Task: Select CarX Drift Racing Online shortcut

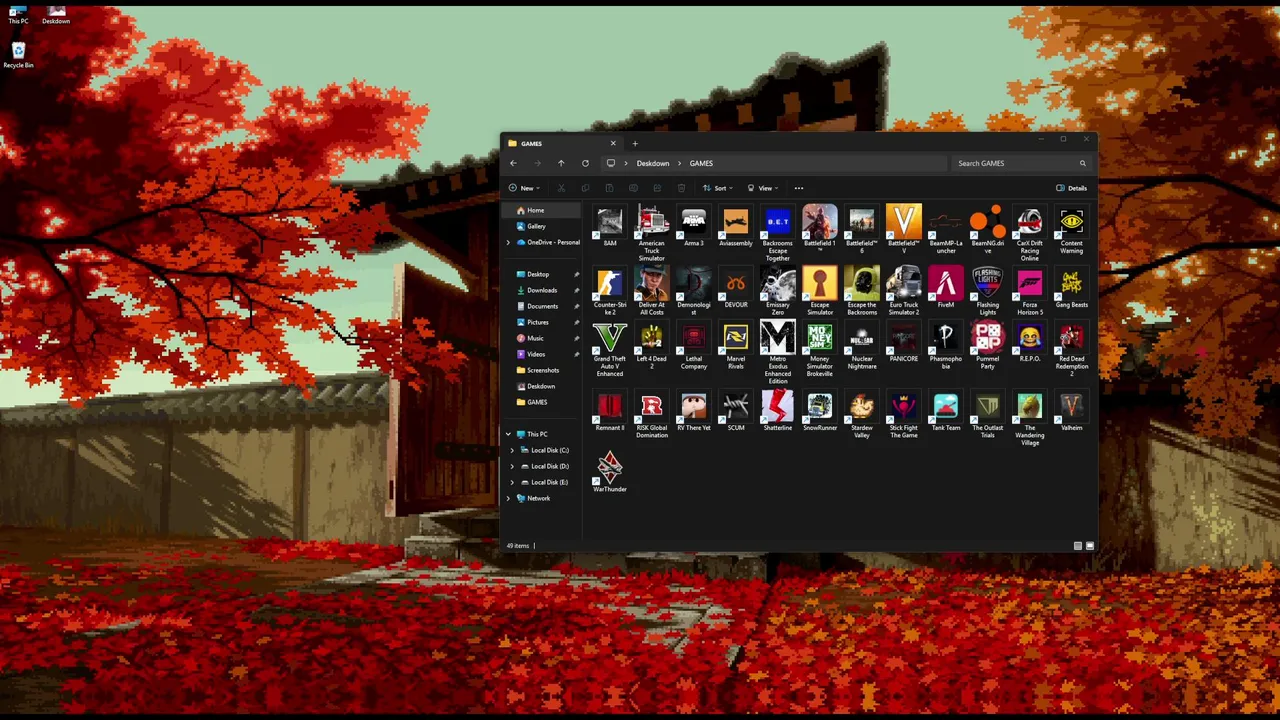Action: (1030, 233)
